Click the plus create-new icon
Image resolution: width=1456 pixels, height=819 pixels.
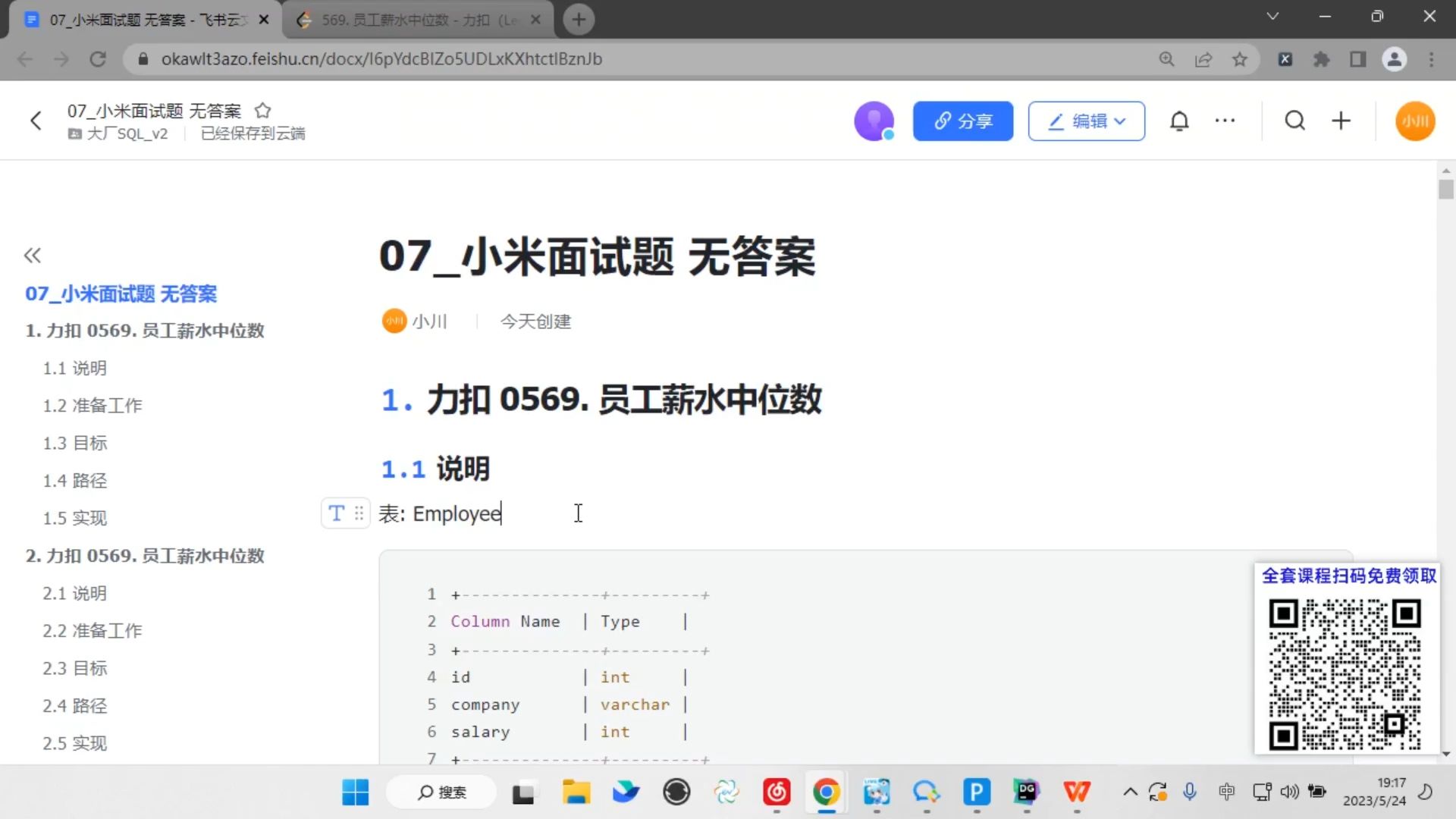point(1341,121)
